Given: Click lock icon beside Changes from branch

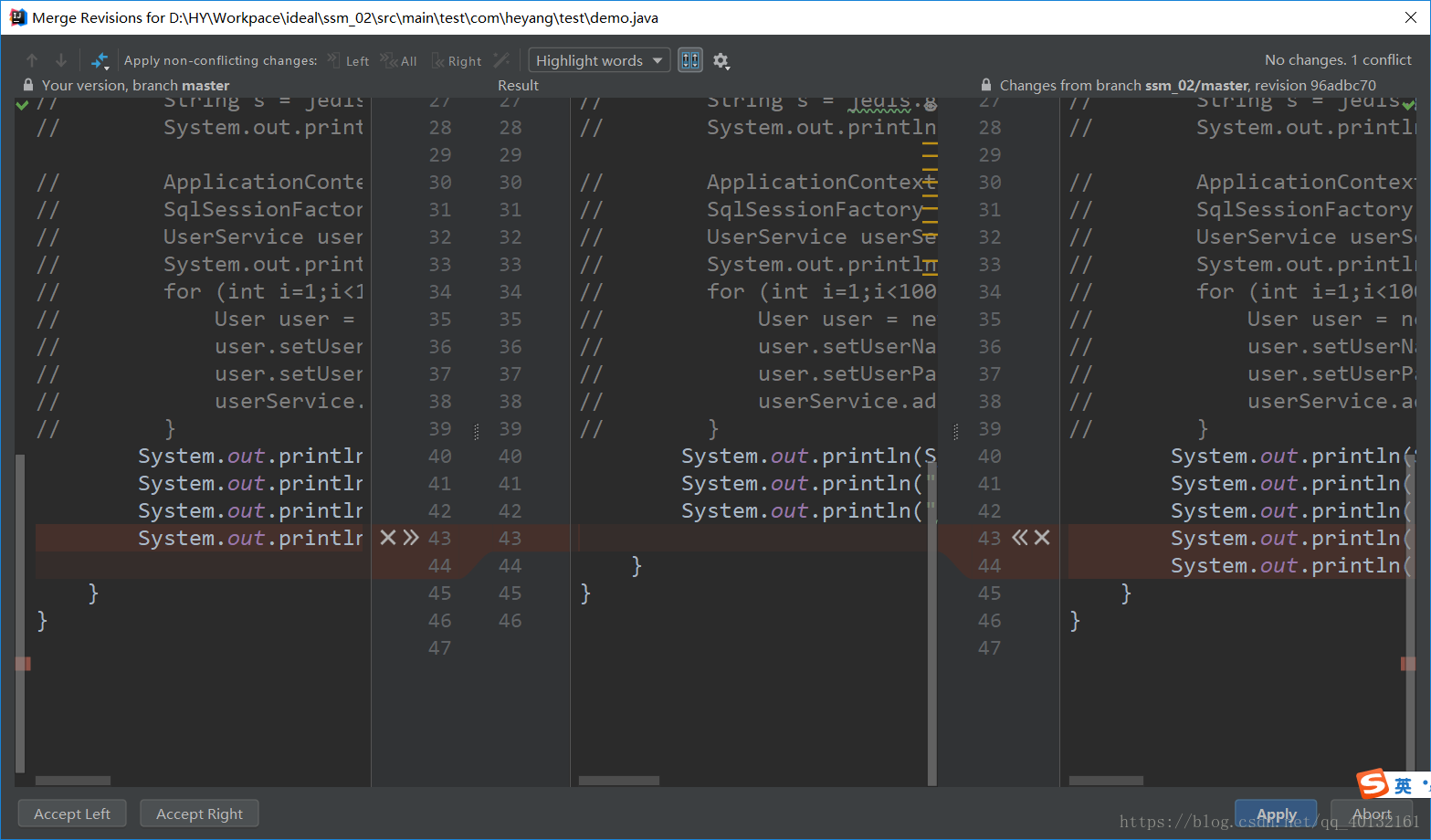Looking at the screenshot, I should click(x=986, y=85).
